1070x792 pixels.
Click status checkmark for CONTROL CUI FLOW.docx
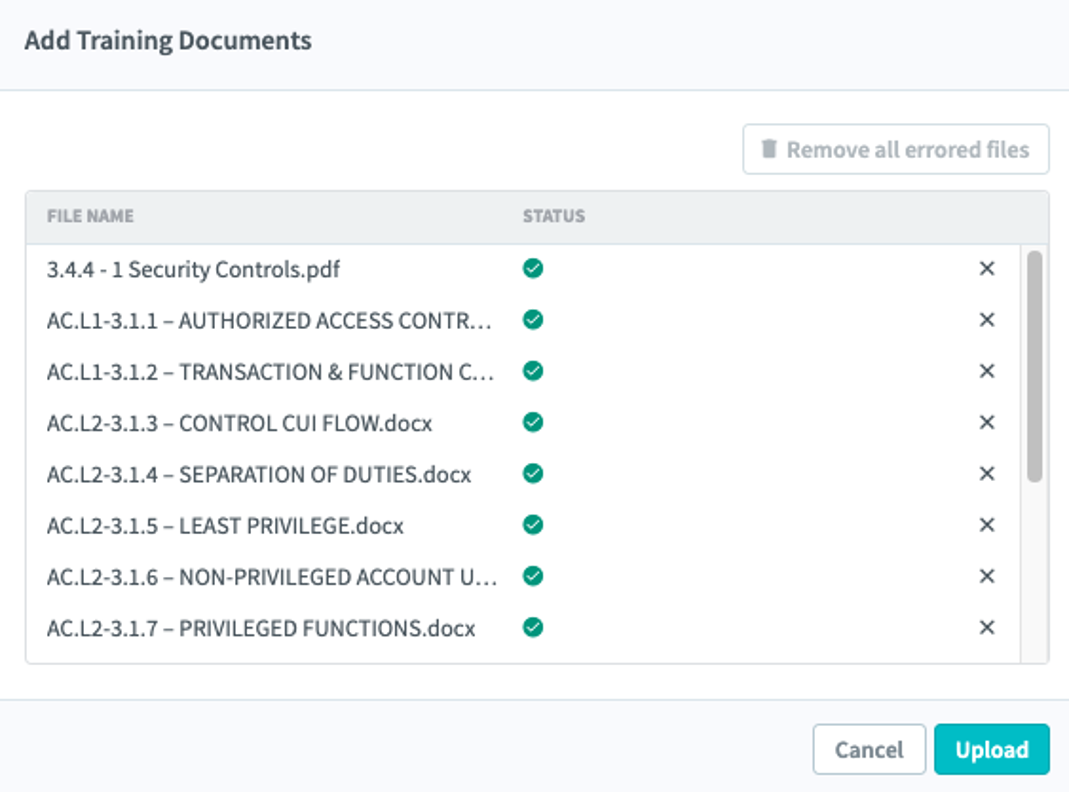point(533,423)
